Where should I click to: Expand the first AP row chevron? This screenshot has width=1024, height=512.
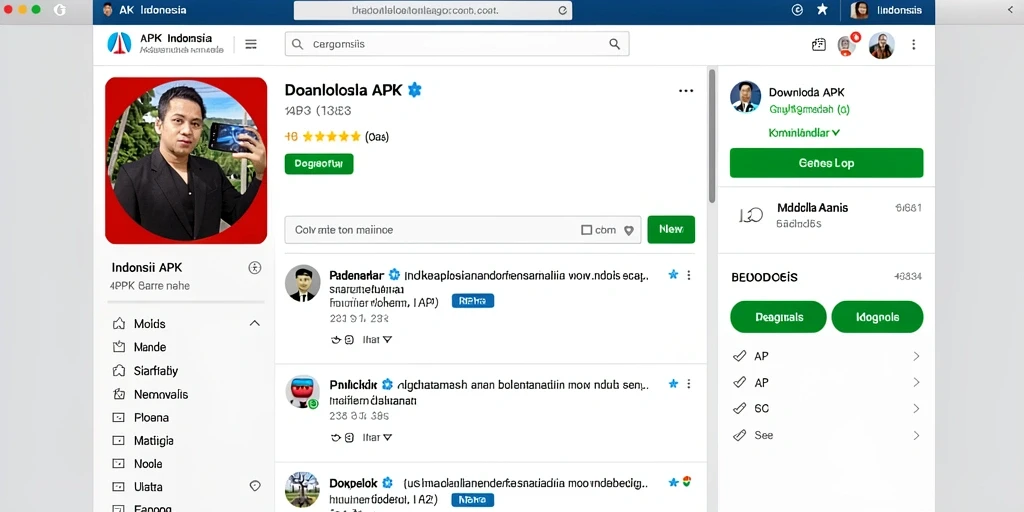point(916,356)
